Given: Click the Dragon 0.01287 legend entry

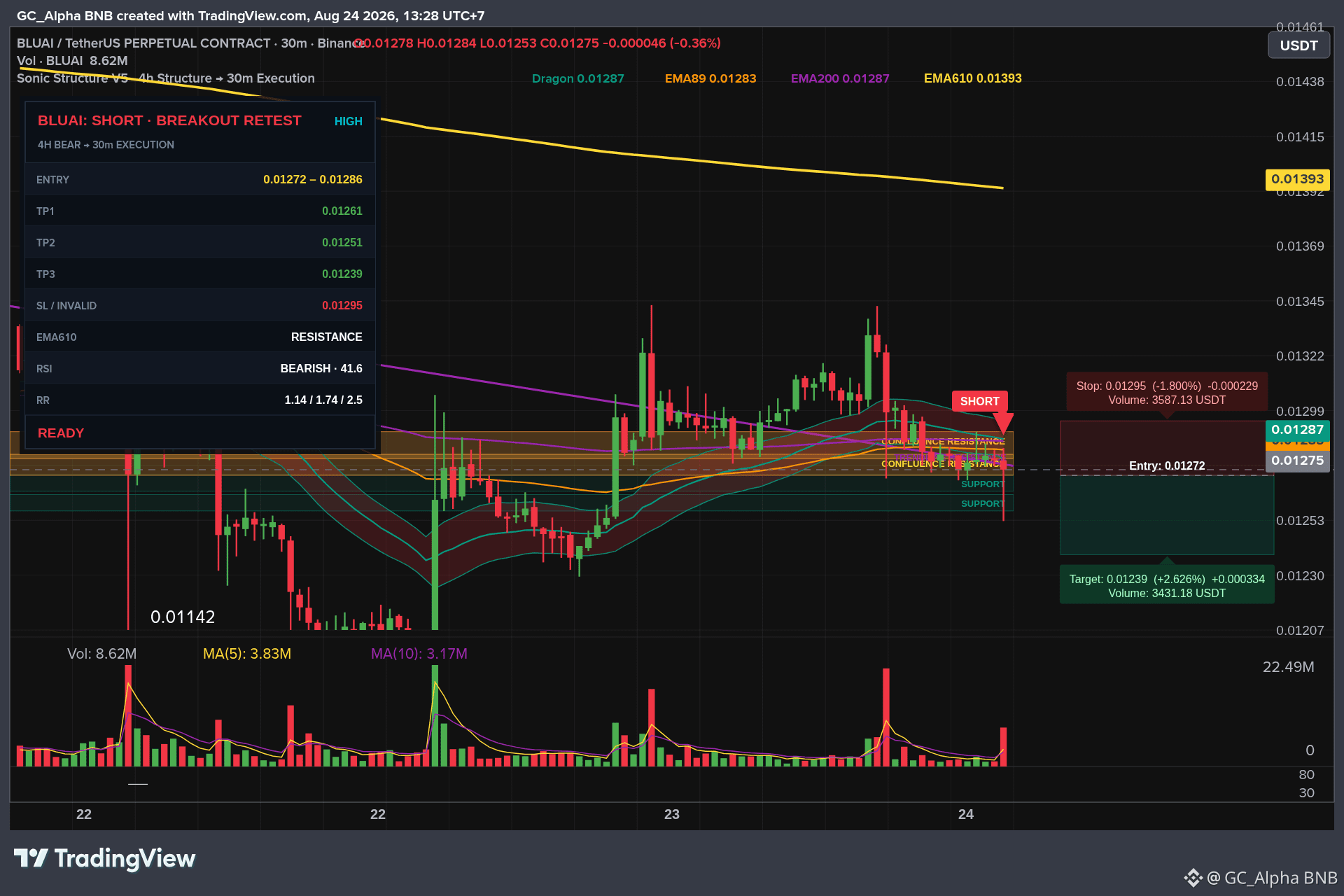Looking at the screenshot, I should pyautogui.click(x=578, y=78).
